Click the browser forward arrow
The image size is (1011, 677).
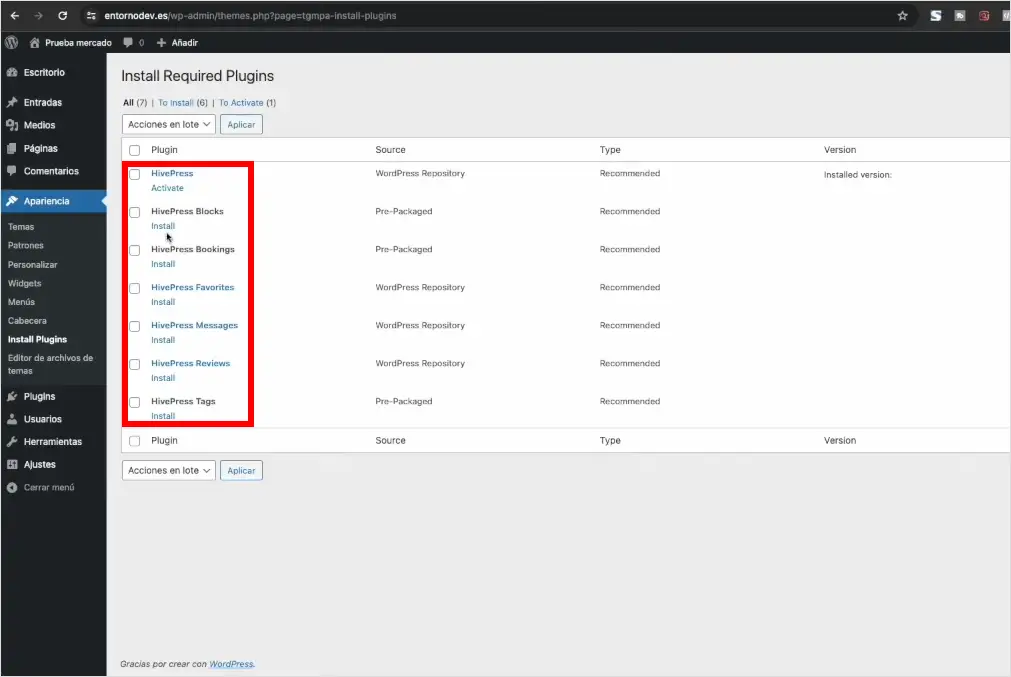(x=38, y=15)
